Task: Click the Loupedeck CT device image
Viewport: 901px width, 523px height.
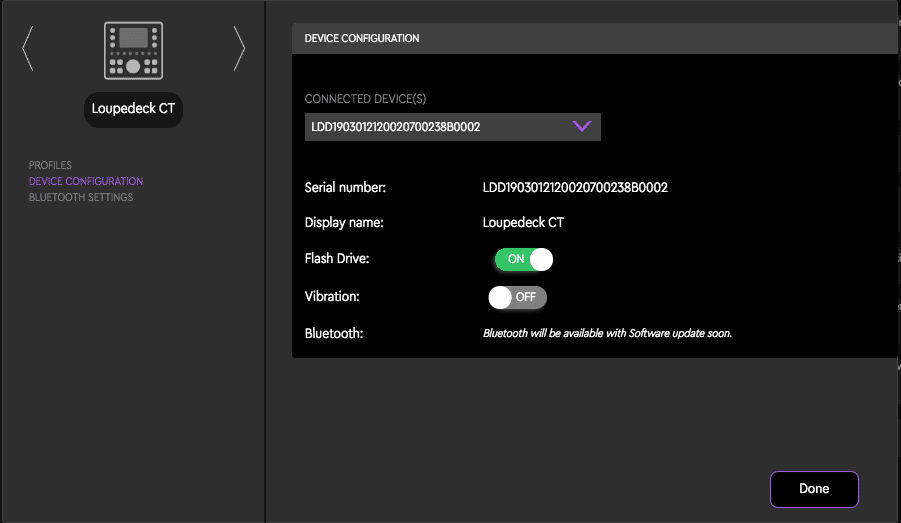Action: point(133,51)
